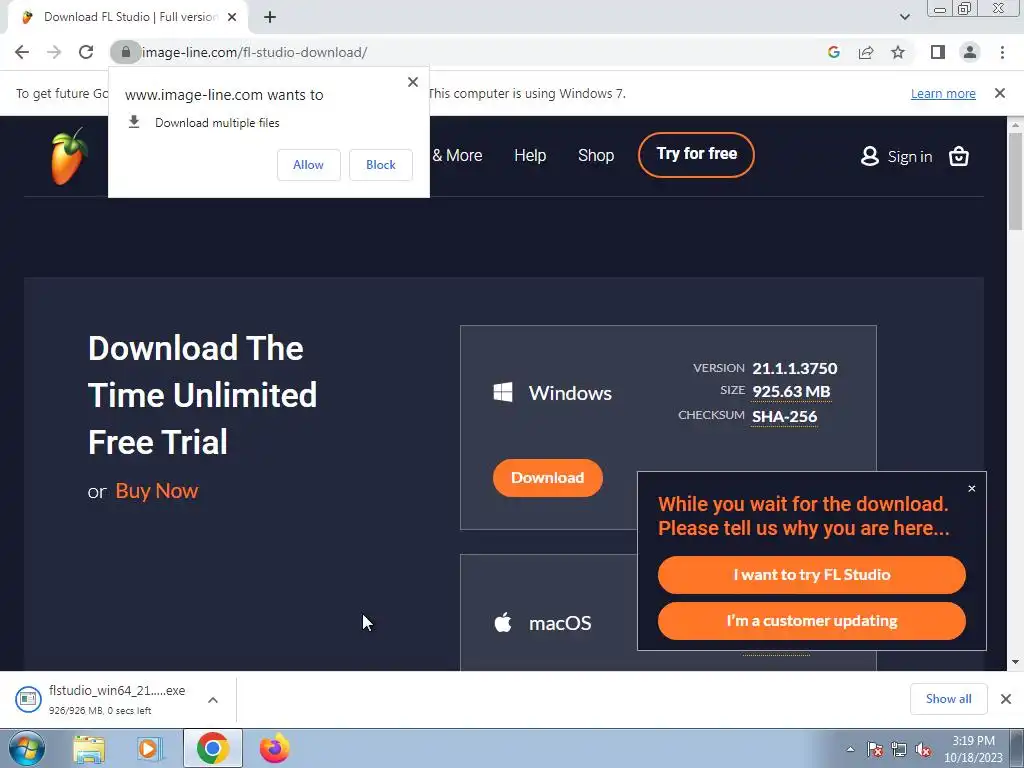
Task: Open a new tab with the plus icon
Action: (270, 18)
